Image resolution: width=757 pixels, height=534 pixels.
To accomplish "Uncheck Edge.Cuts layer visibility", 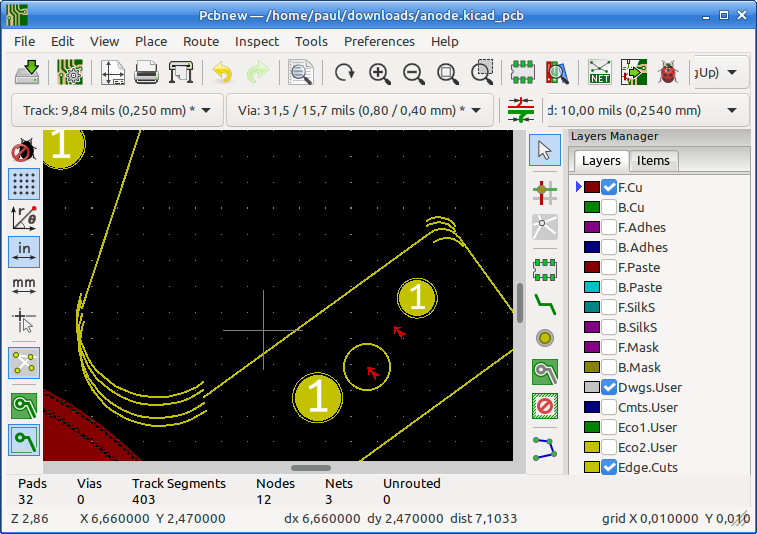I will point(609,467).
